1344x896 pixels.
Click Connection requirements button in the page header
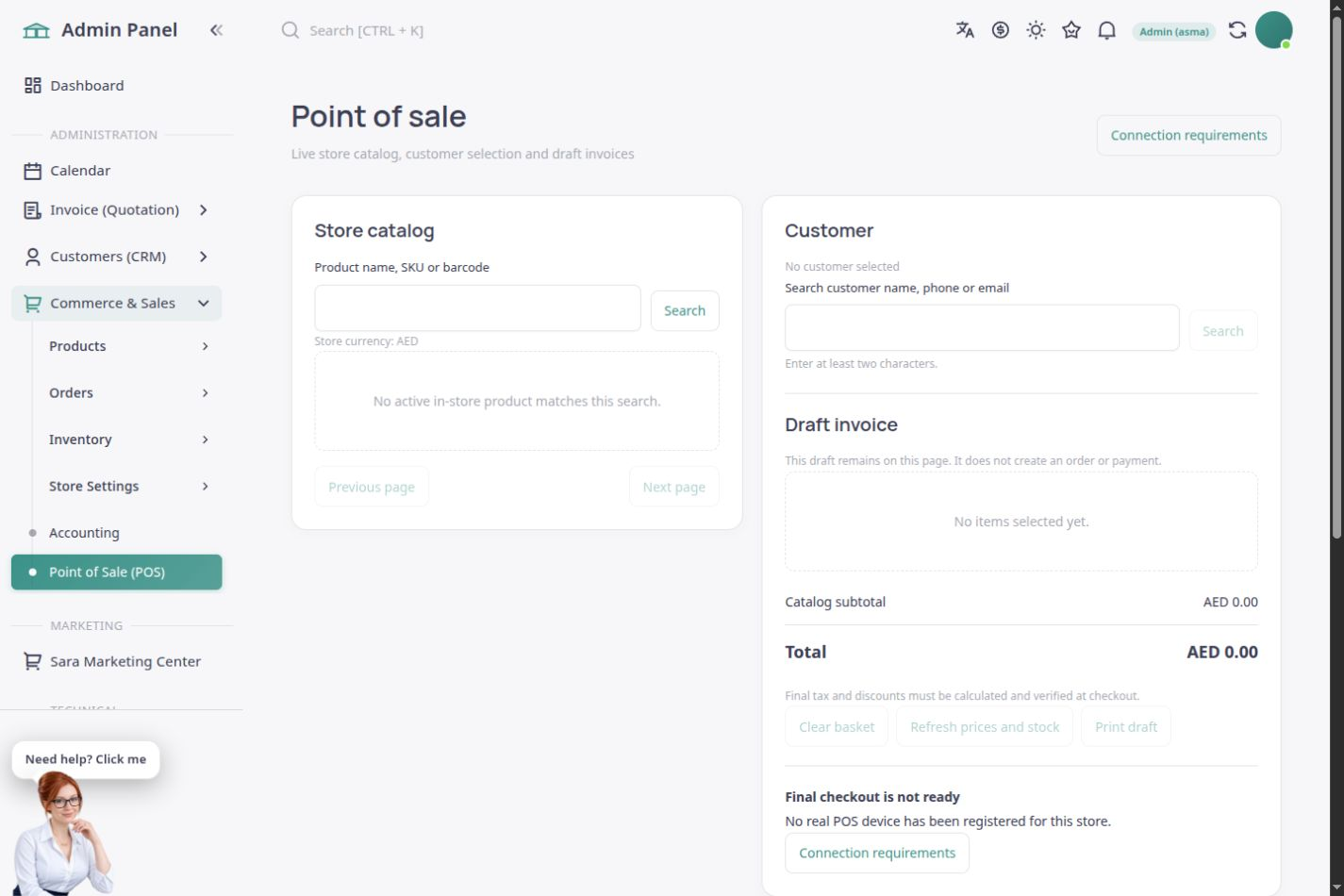tap(1188, 136)
